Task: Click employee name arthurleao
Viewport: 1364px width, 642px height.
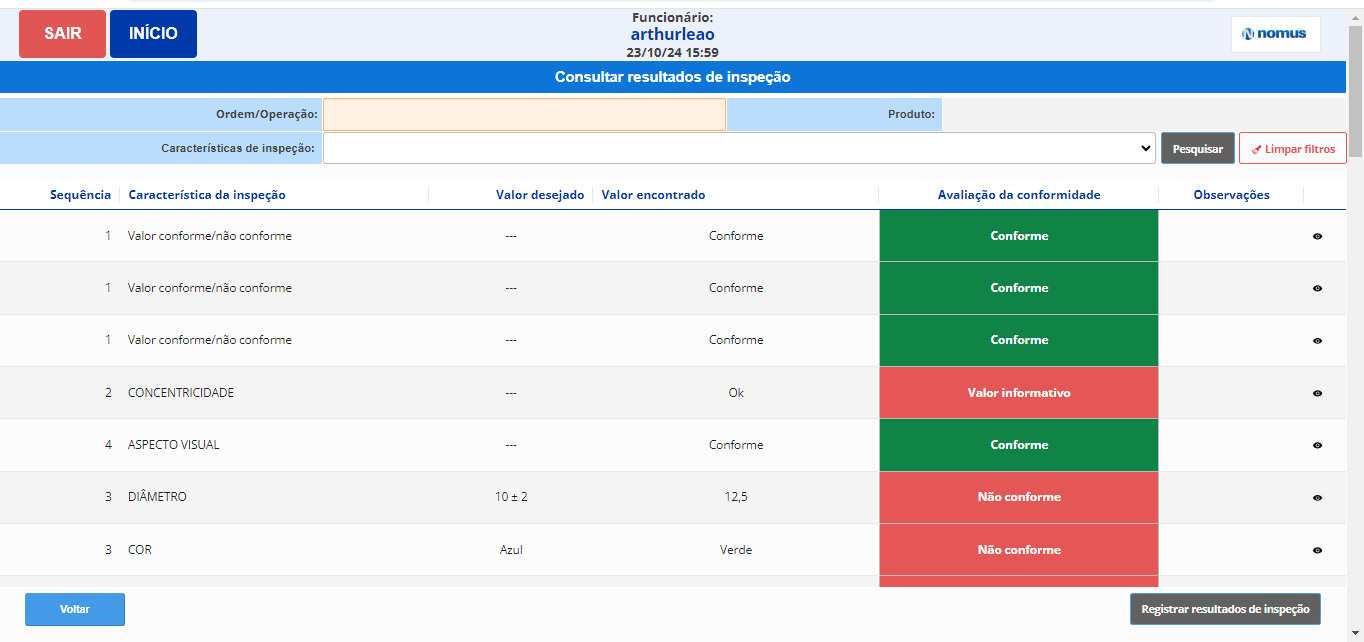Action: point(672,34)
